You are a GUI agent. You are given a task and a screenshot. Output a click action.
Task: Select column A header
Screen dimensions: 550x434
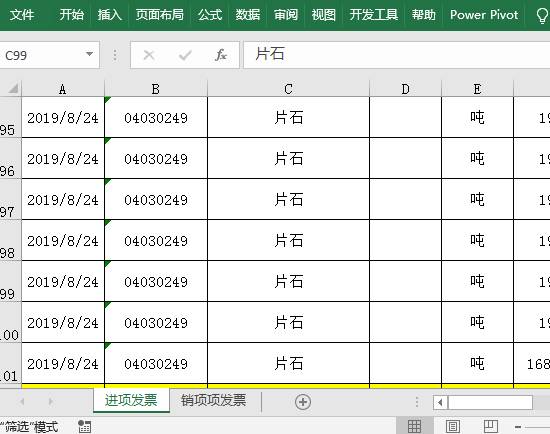(63, 89)
